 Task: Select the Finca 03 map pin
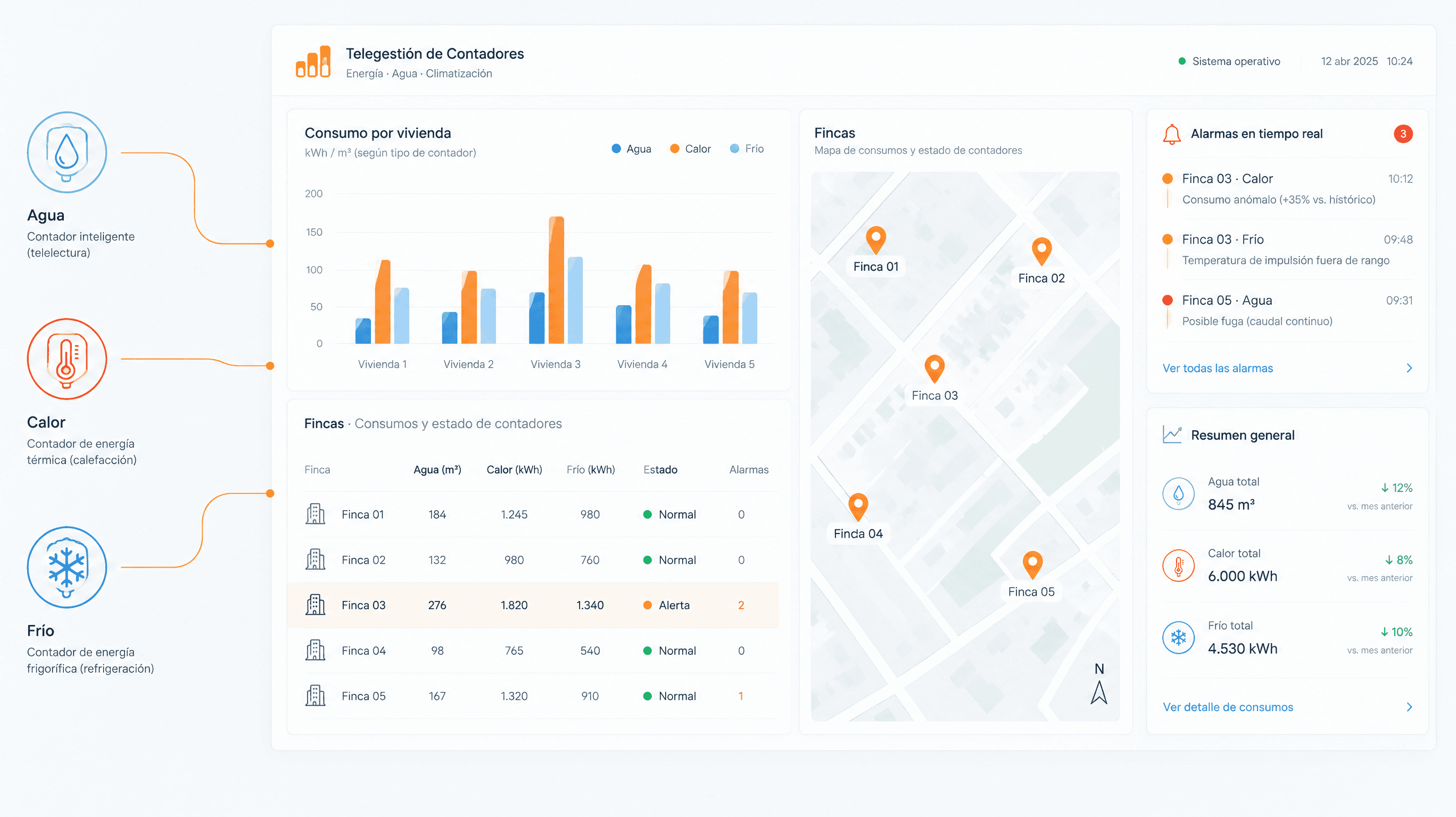tap(934, 370)
